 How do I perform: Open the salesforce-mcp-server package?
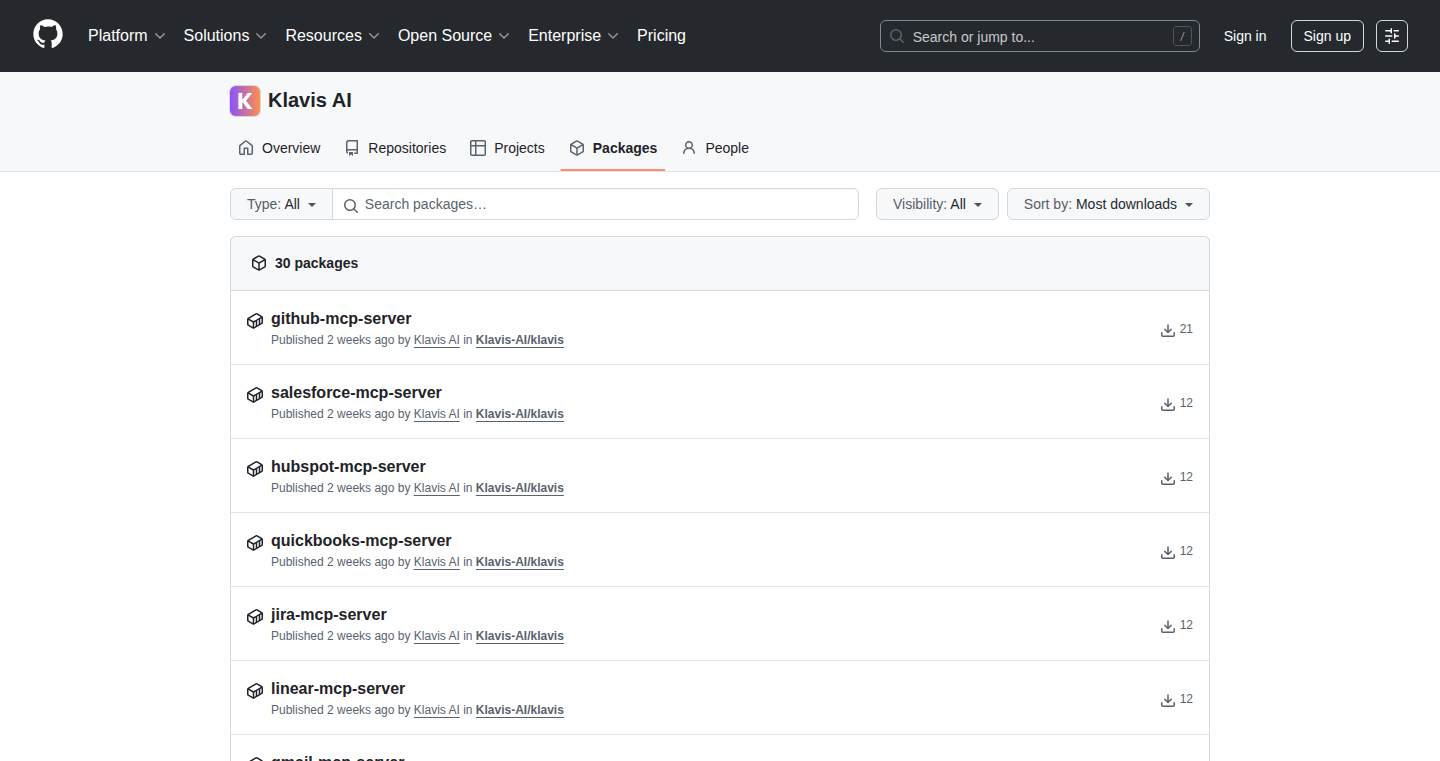356,393
